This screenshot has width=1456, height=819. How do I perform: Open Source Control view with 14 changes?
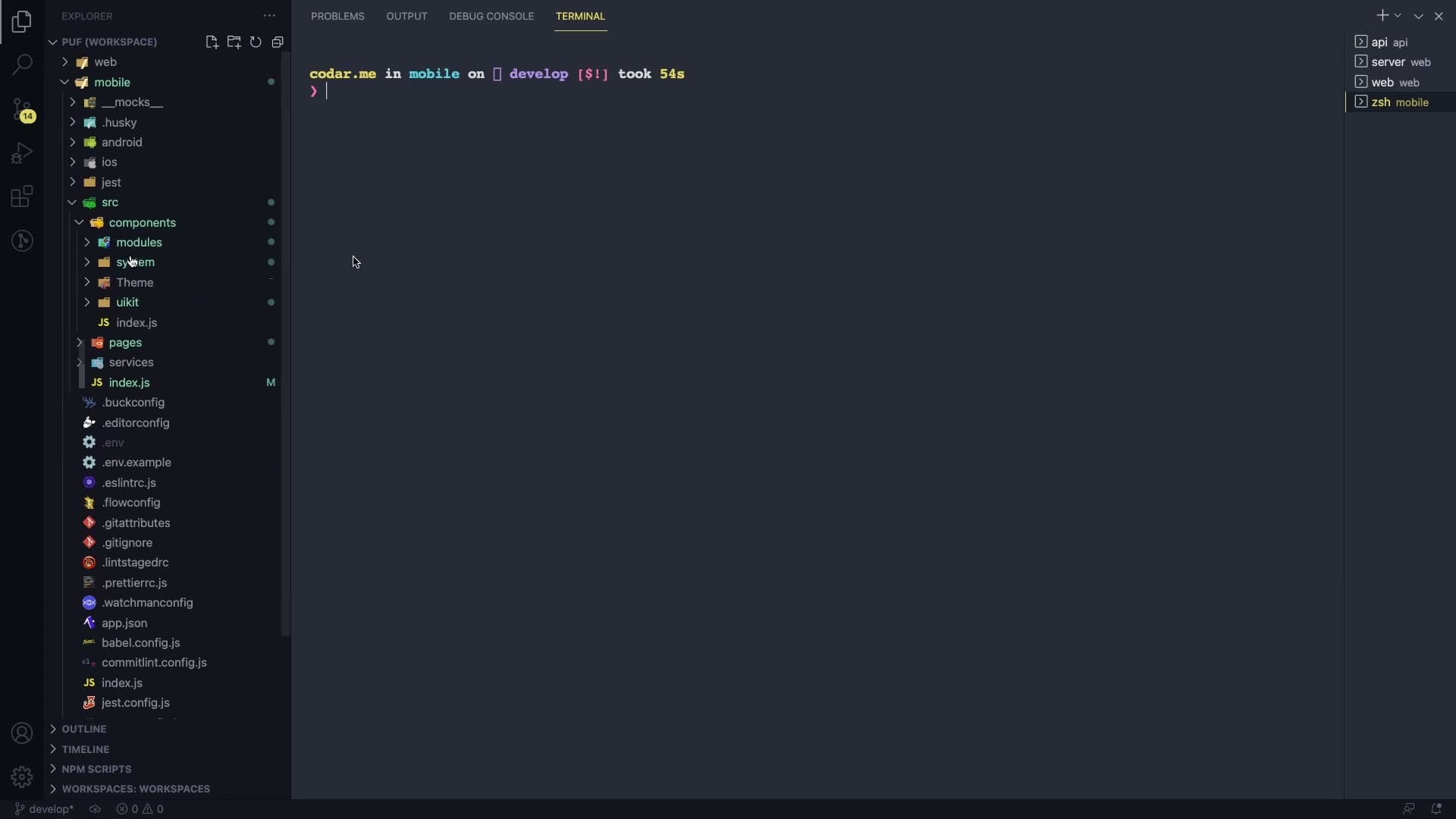tap(22, 110)
